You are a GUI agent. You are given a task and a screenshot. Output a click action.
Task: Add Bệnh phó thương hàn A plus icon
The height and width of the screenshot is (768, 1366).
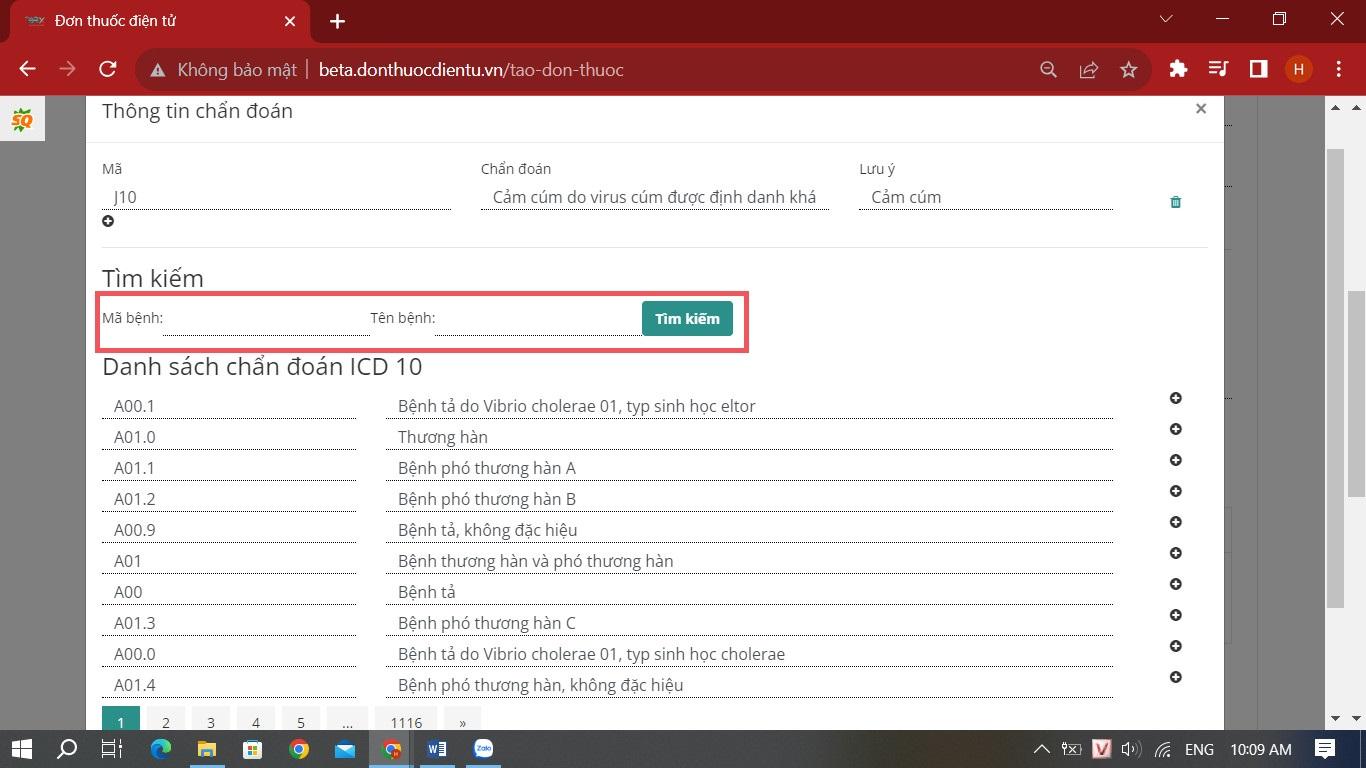(x=1176, y=460)
